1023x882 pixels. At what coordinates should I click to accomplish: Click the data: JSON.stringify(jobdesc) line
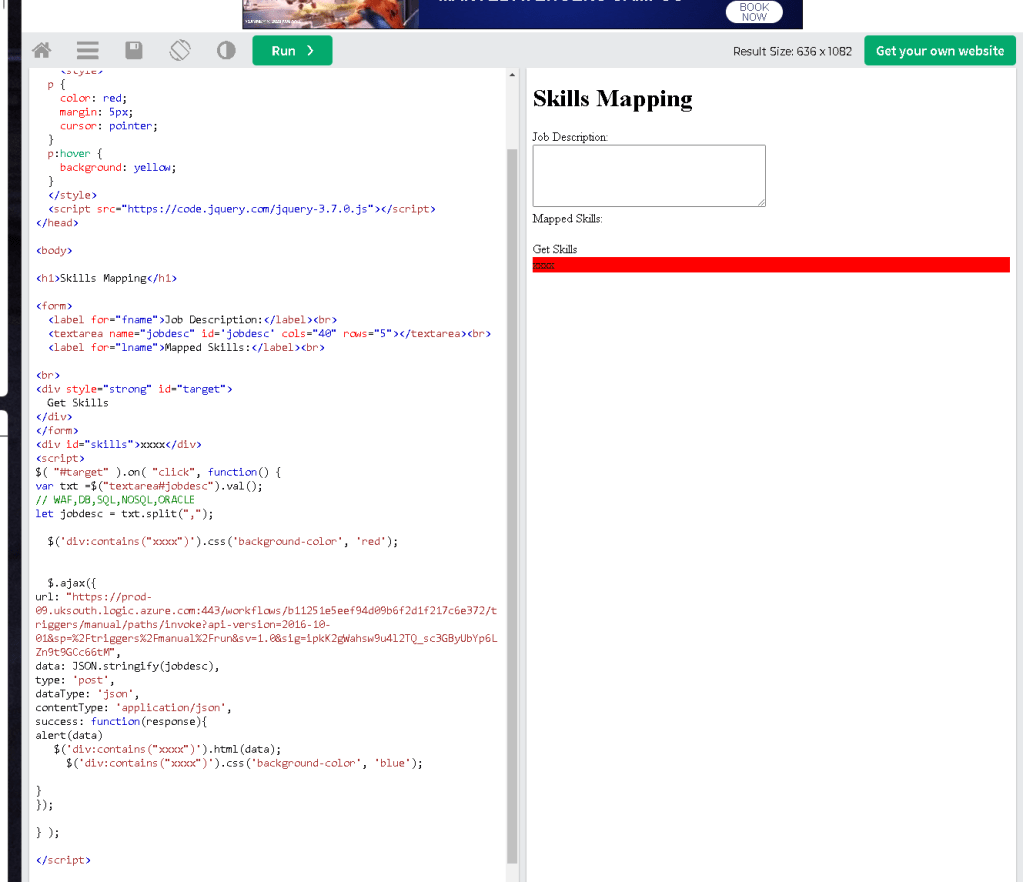pyautogui.click(x=127, y=666)
